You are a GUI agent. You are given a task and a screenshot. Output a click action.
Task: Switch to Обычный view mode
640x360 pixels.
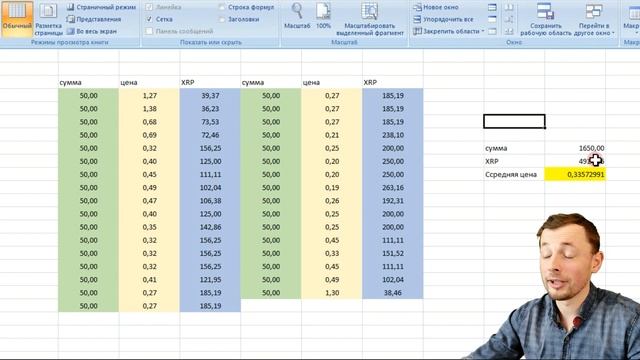click(x=17, y=19)
